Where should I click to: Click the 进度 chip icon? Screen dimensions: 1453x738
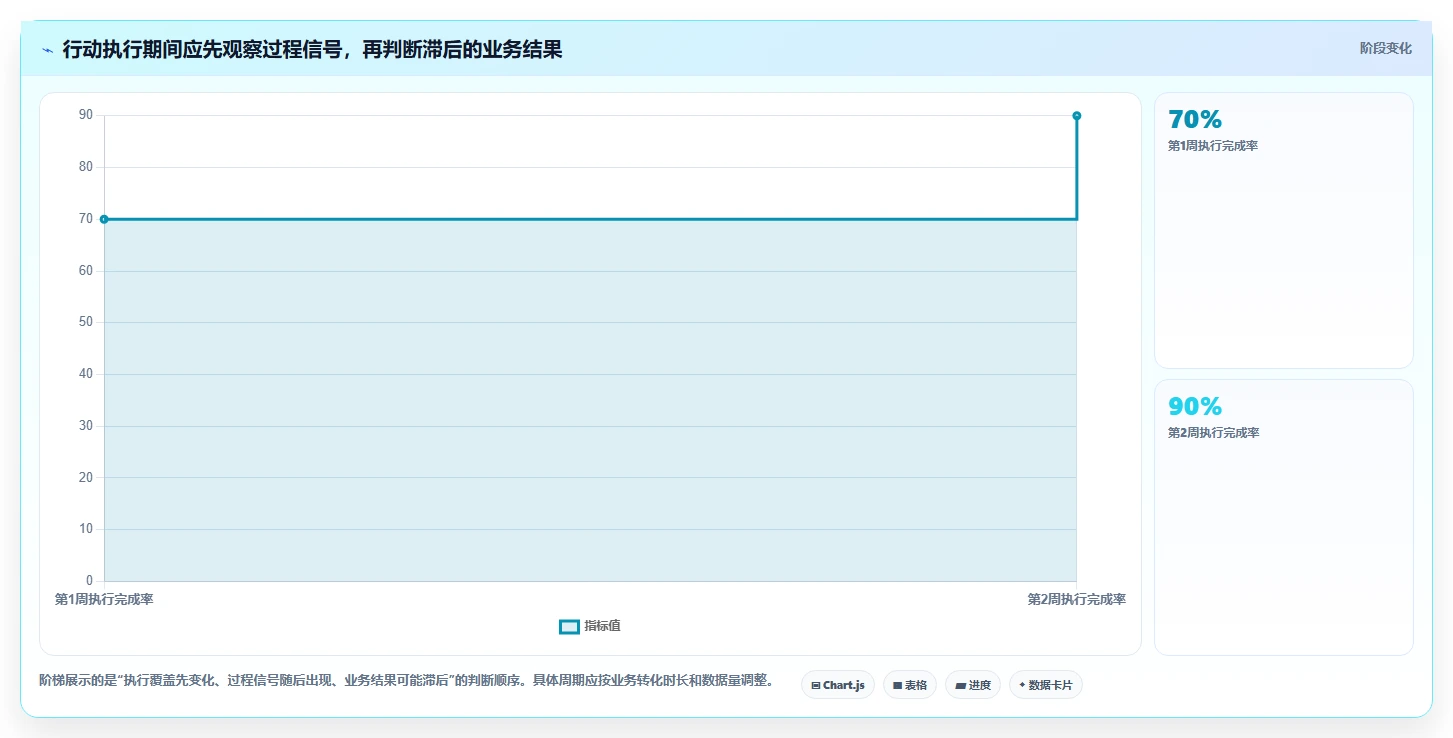coord(960,686)
